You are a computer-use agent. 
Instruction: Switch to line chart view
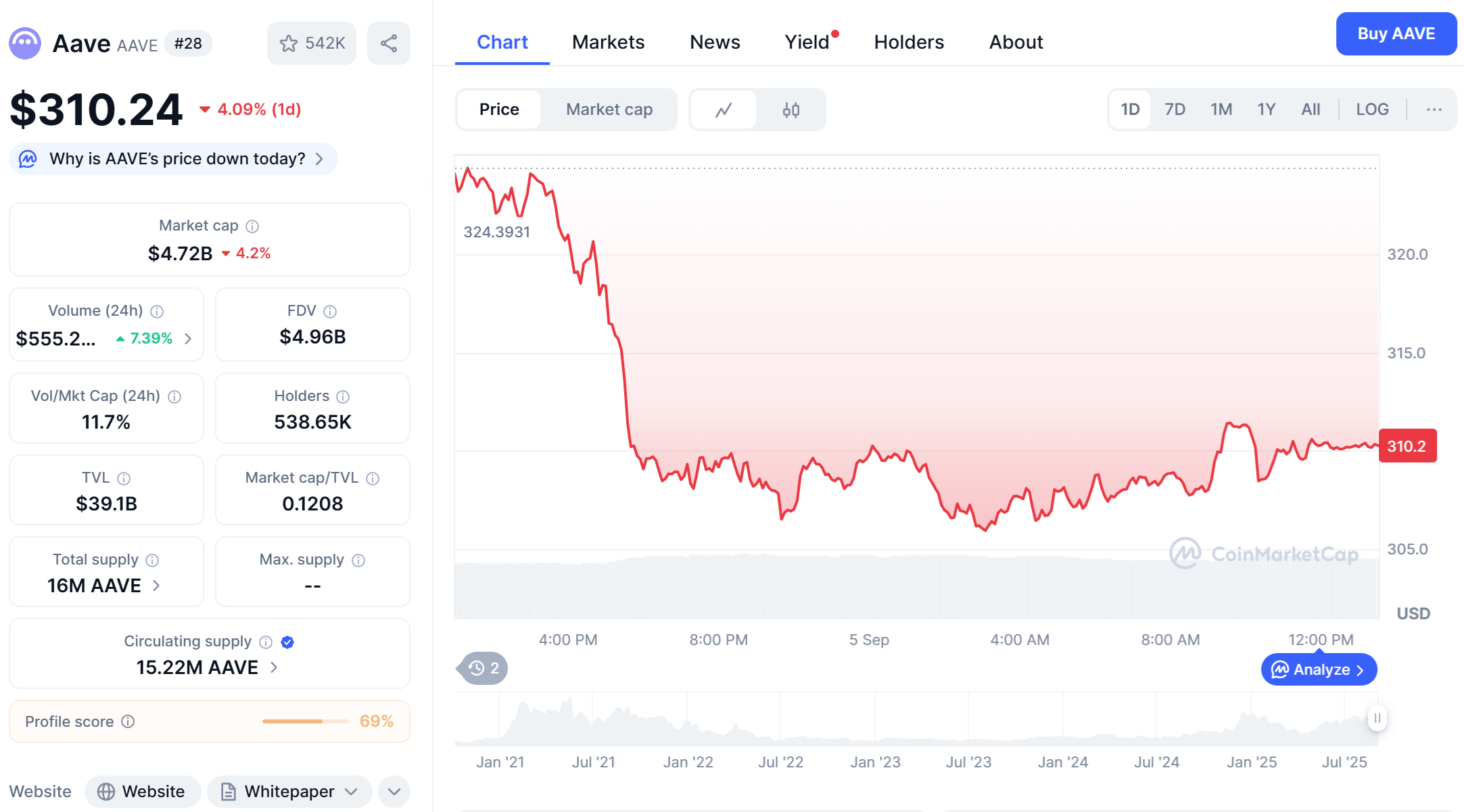pyautogui.click(x=724, y=110)
